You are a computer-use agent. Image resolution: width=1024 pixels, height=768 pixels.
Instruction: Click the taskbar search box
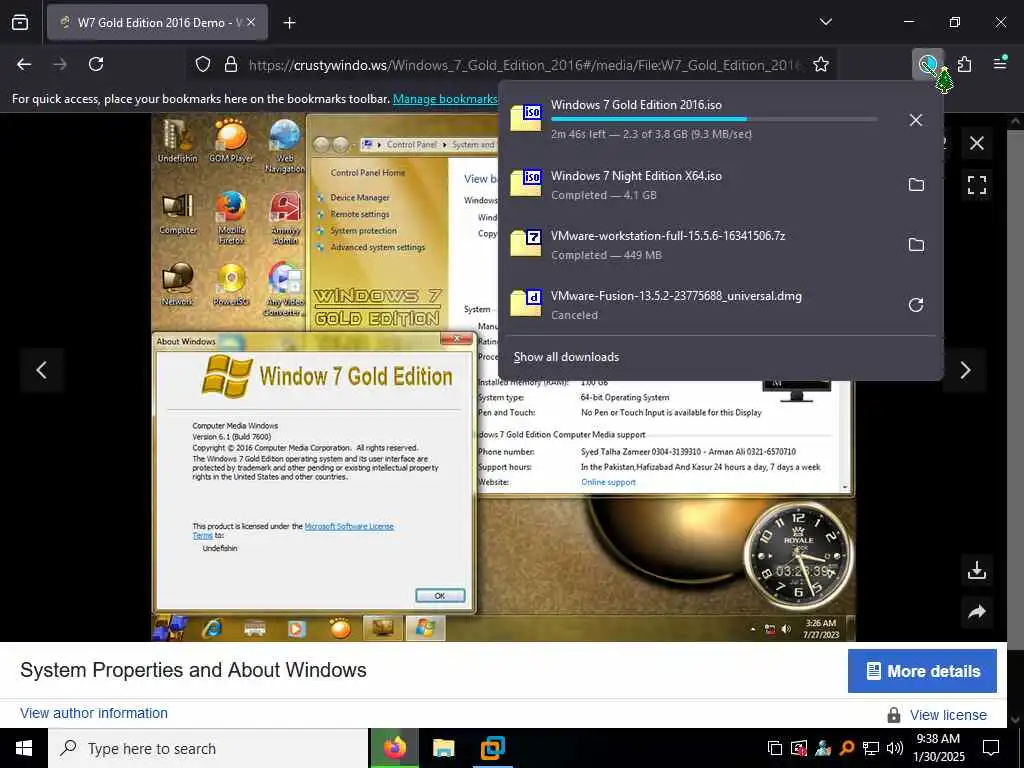point(208,748)
